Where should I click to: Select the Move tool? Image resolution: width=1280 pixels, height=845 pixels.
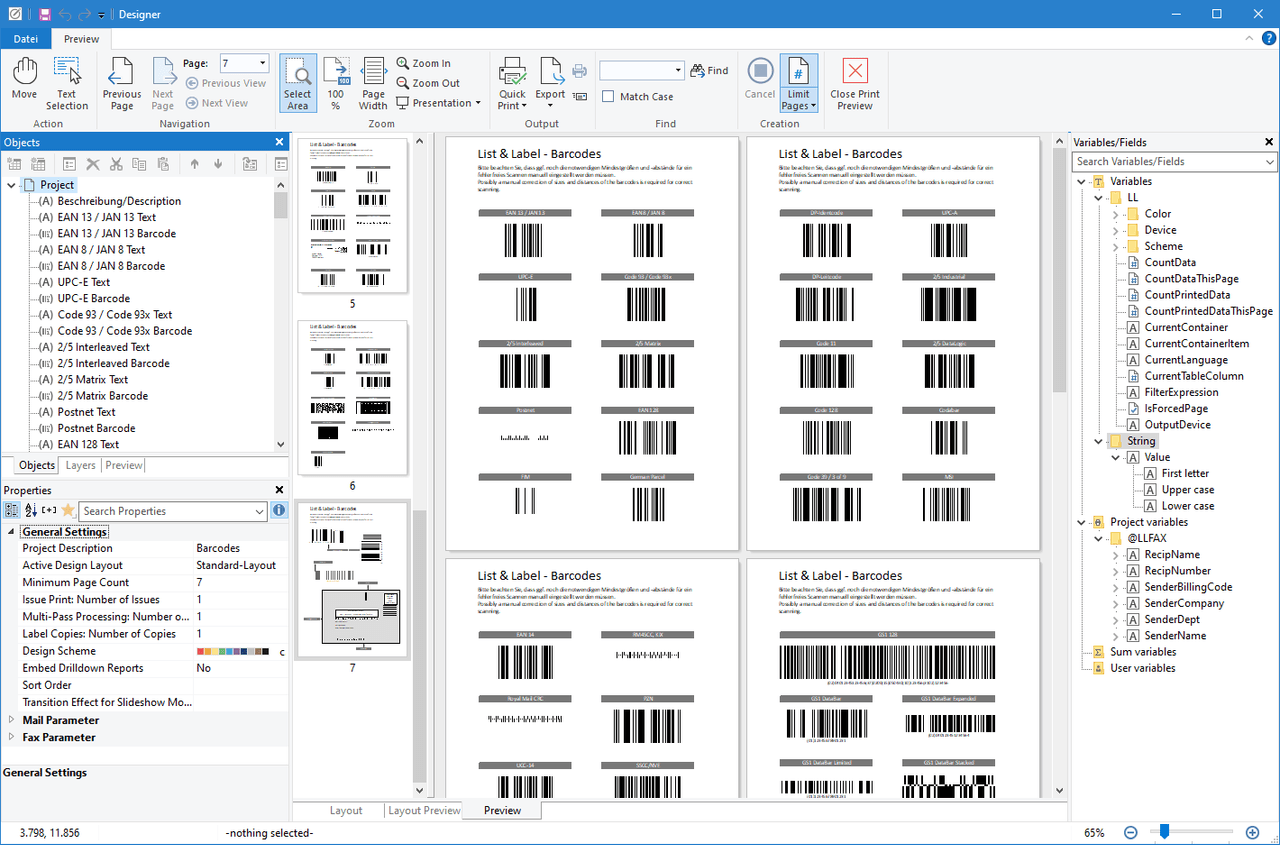(24, 80)
